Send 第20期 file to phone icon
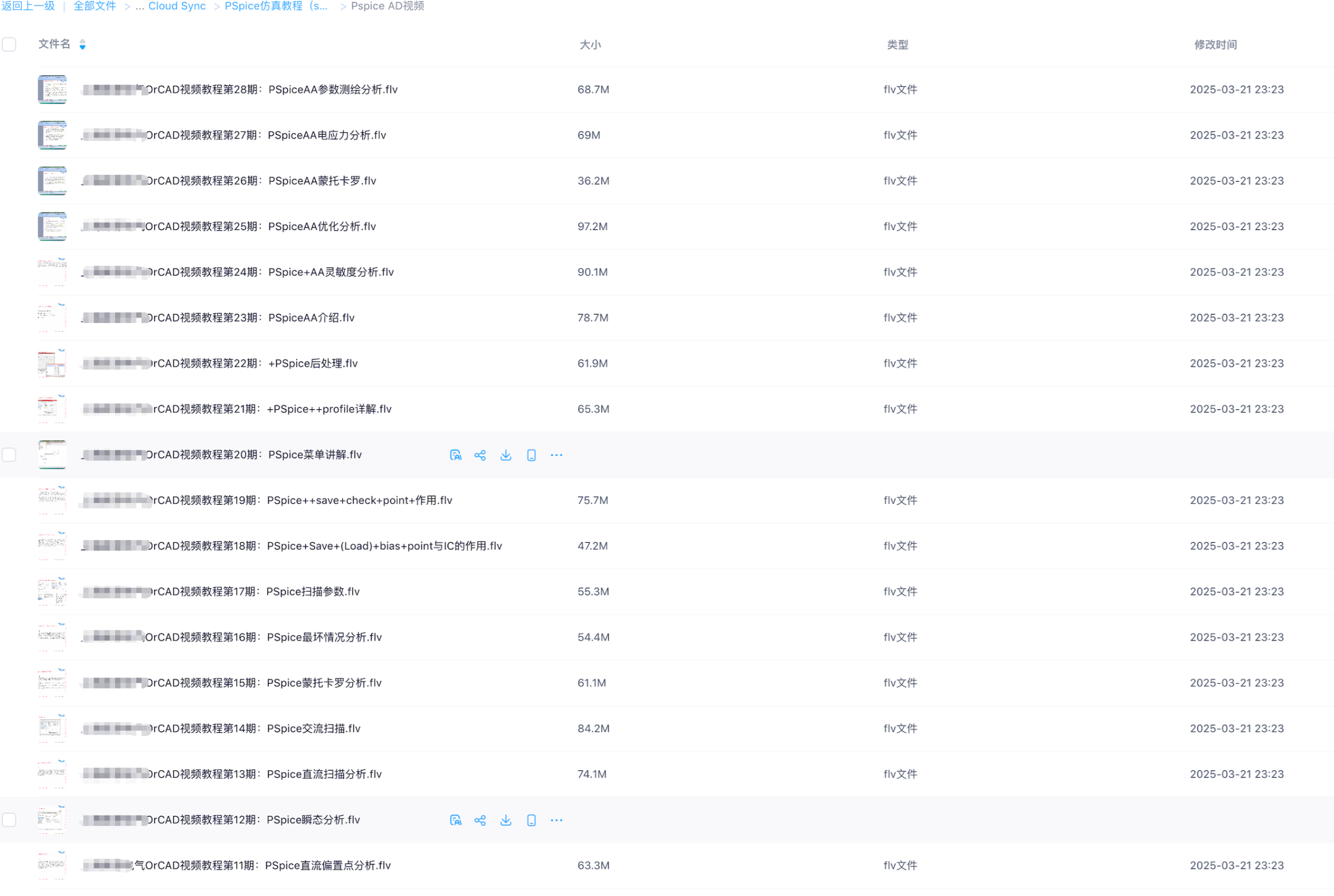The height and width of the screenshot is (896, 1334). pyautogui.click(x=531, y=455)
